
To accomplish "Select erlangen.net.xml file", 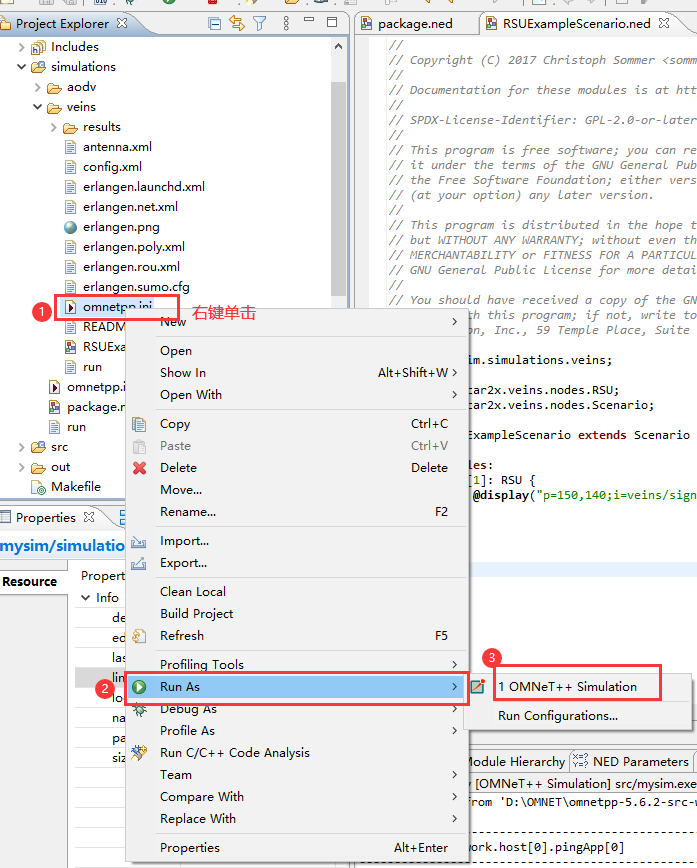I will [130, 206].
